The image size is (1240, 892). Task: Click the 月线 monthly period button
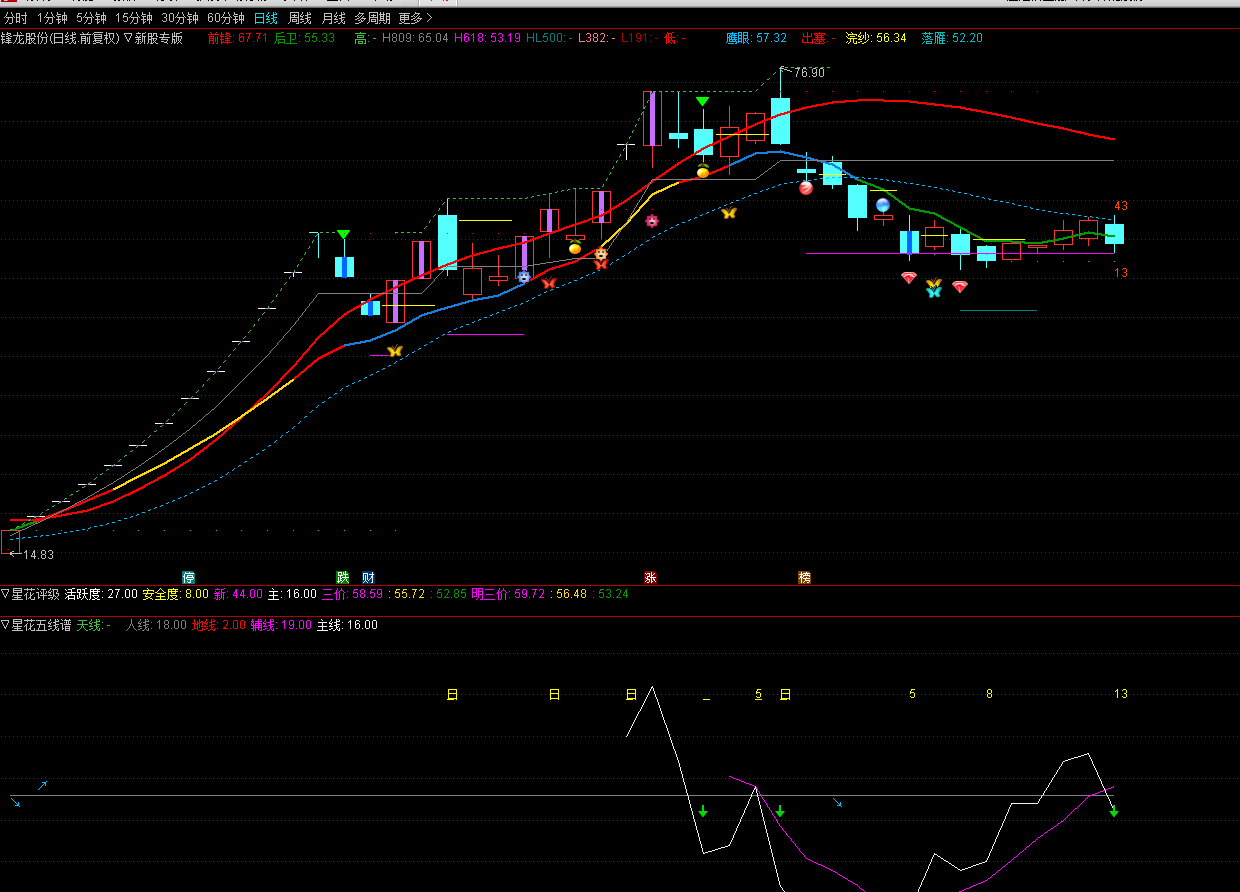(333, 18)
